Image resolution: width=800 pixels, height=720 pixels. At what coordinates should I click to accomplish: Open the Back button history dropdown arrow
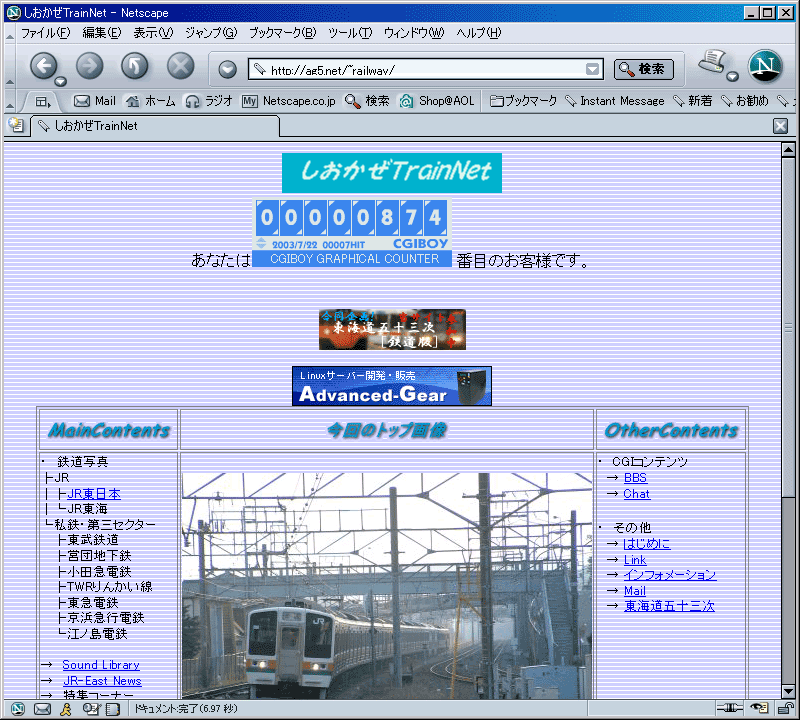61,81
